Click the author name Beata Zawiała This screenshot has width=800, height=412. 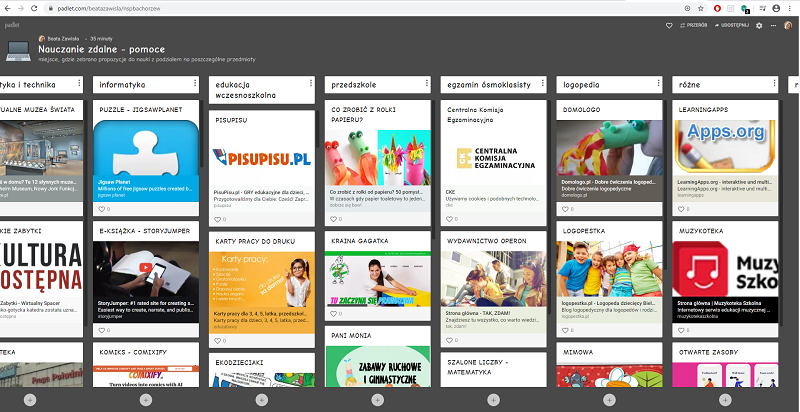64,39
